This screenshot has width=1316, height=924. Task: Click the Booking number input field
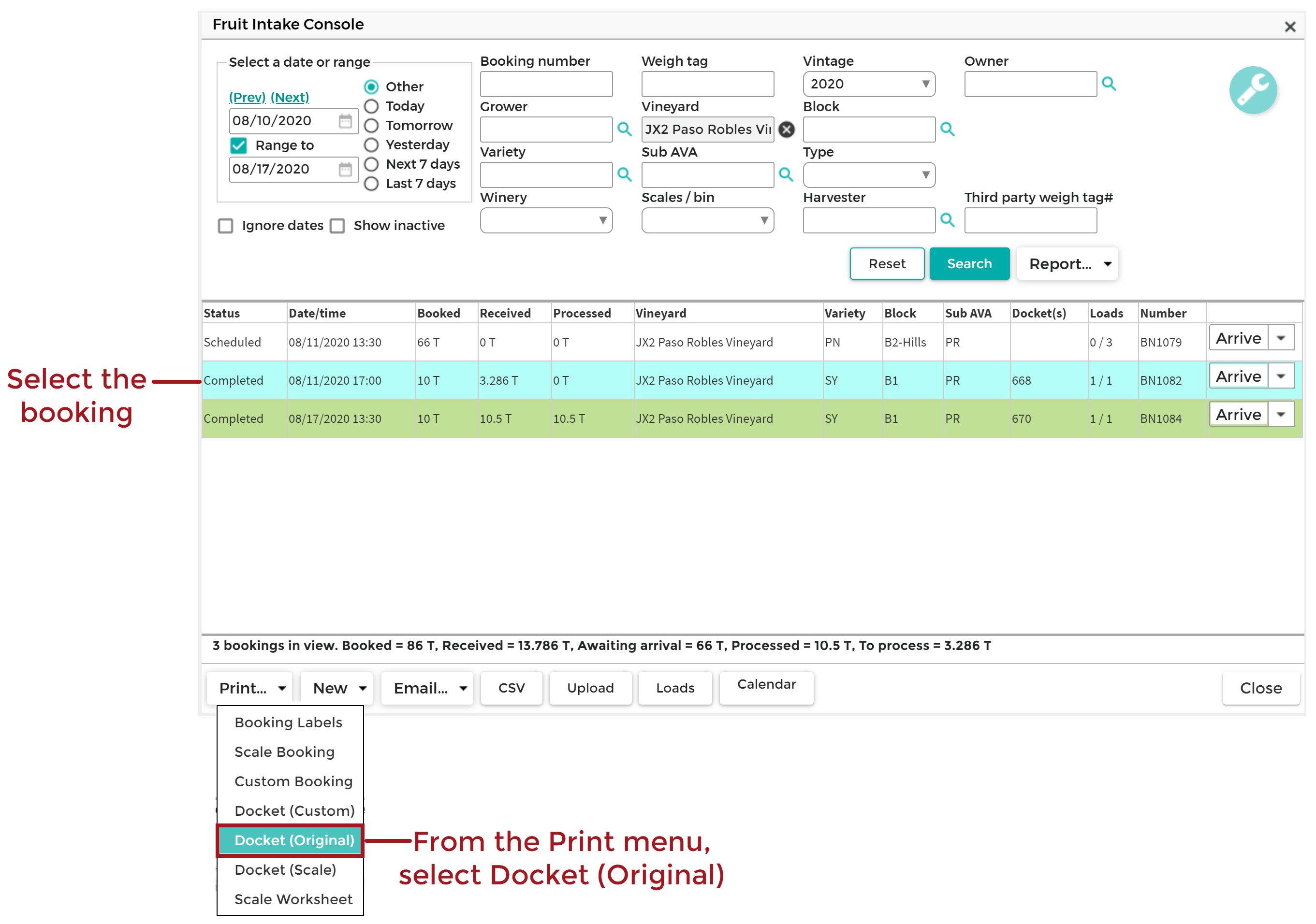tap(546, 84)
